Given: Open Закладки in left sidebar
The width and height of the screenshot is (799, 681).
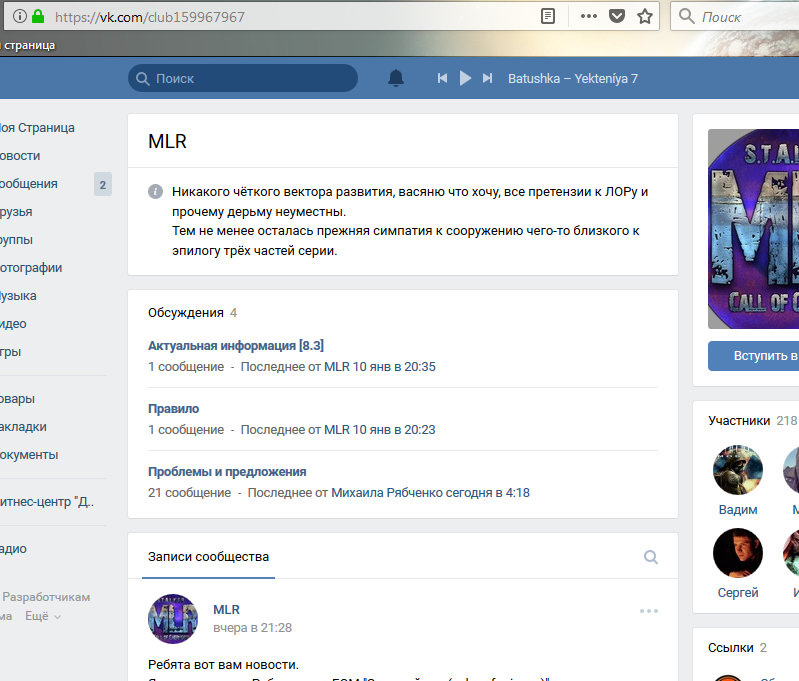Looking at the screenshot, I should click(23, 427).
